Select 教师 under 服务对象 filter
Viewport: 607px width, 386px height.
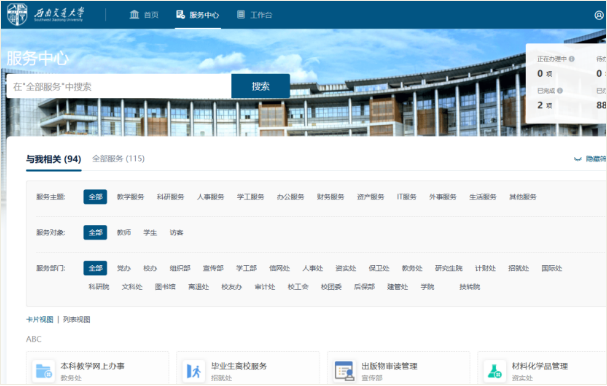pos(124,232)
